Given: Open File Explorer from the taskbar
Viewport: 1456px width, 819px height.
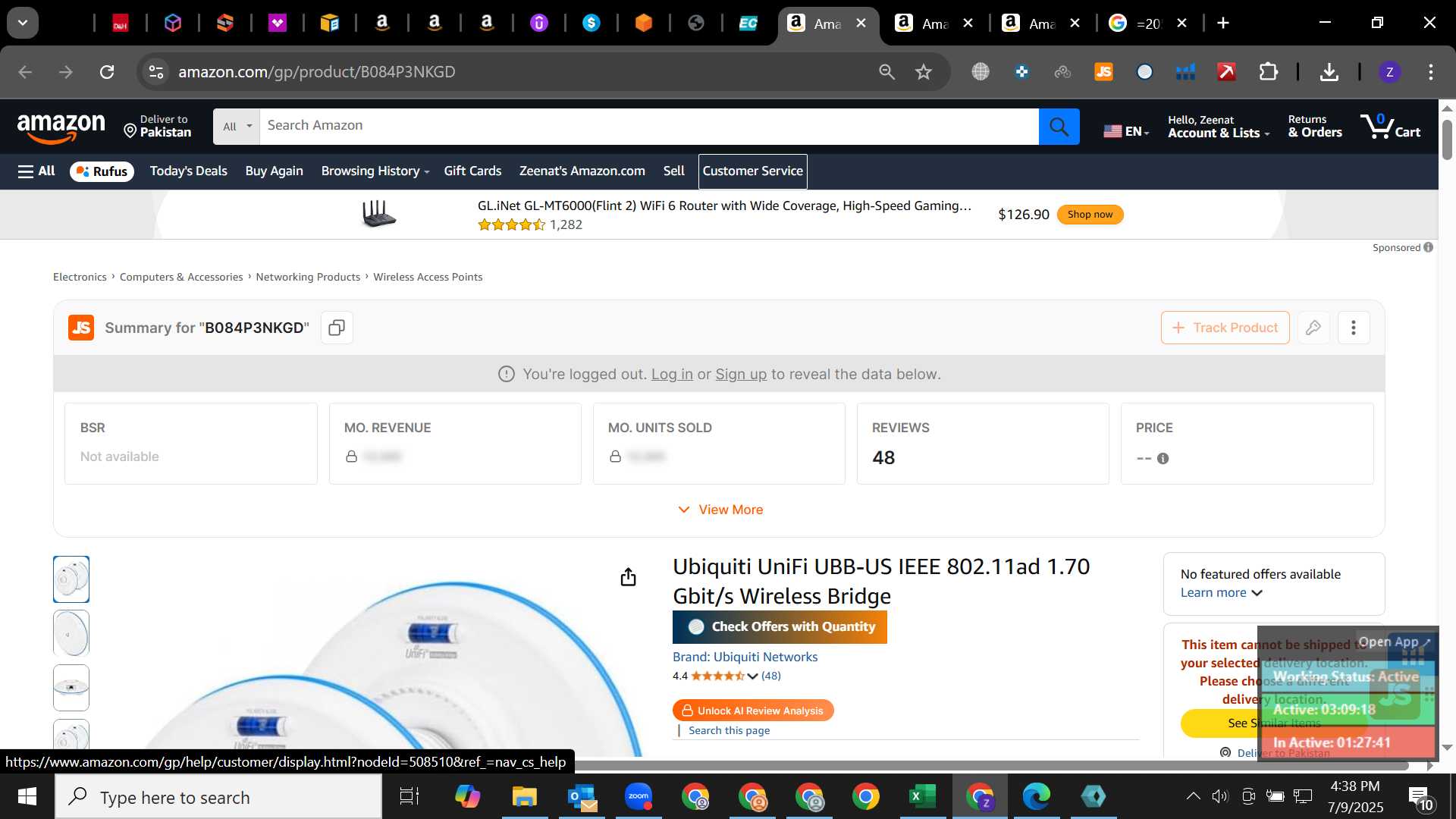Looking at the screenshot, I should (x=524, y=796).
